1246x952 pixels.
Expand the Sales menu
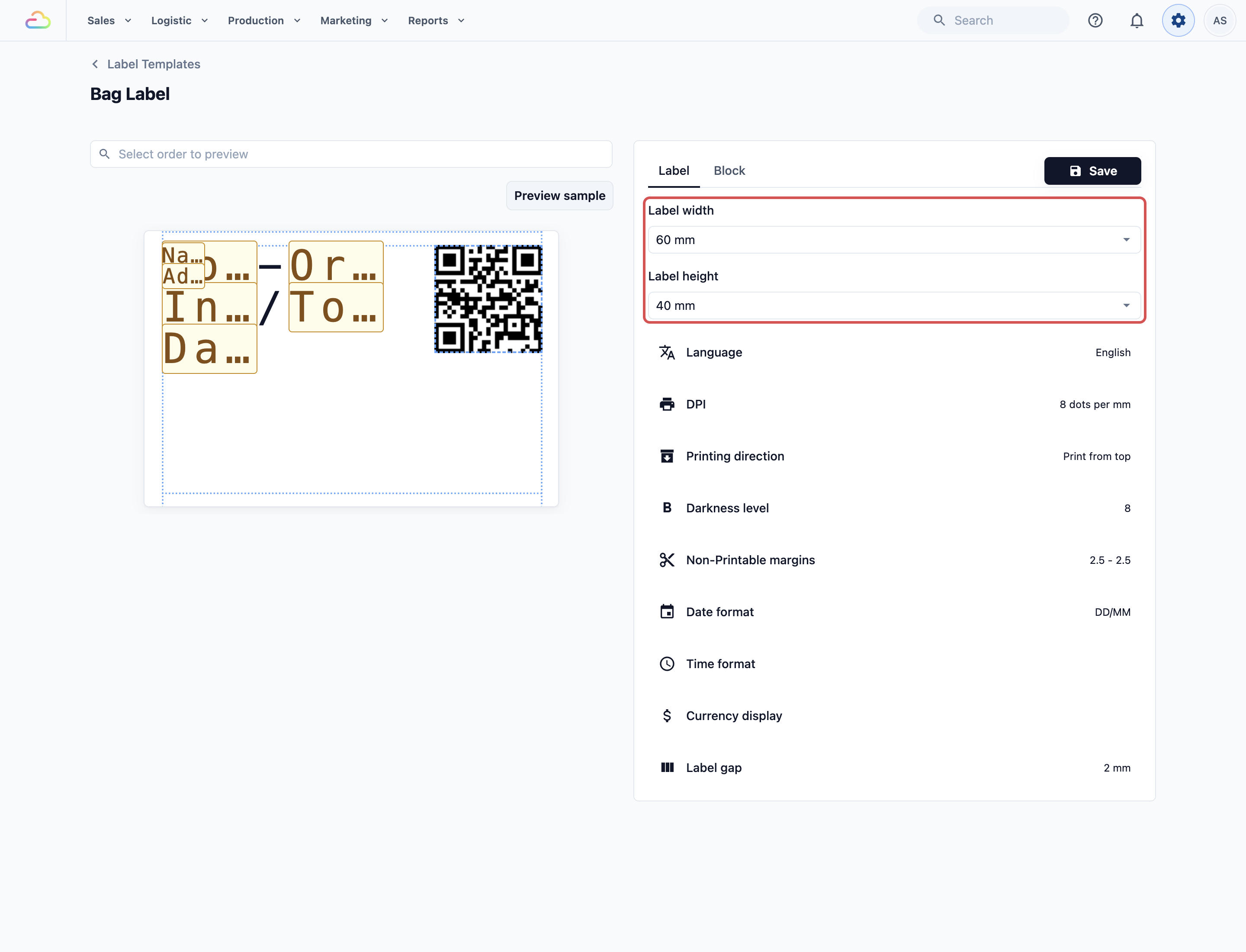coord(109,20)
